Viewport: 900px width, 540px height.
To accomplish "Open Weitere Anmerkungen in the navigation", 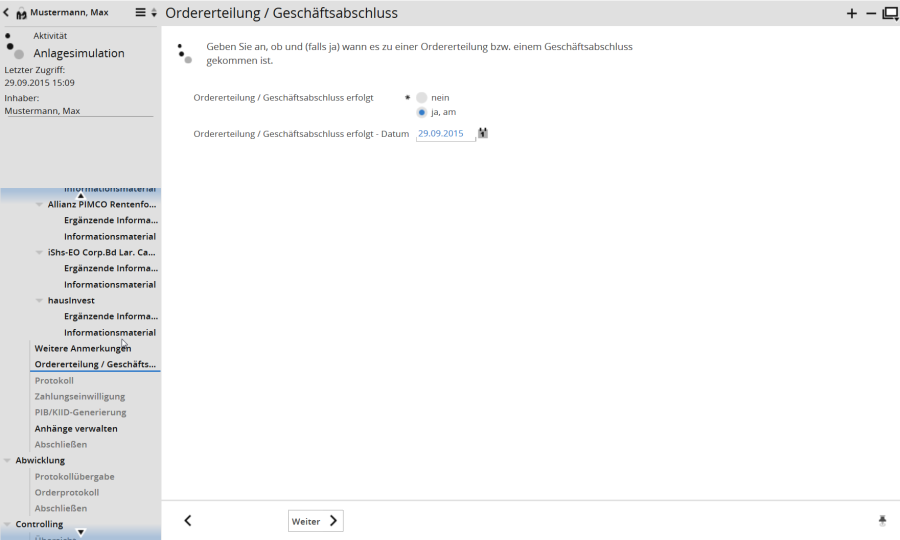I will pos(83,348).
